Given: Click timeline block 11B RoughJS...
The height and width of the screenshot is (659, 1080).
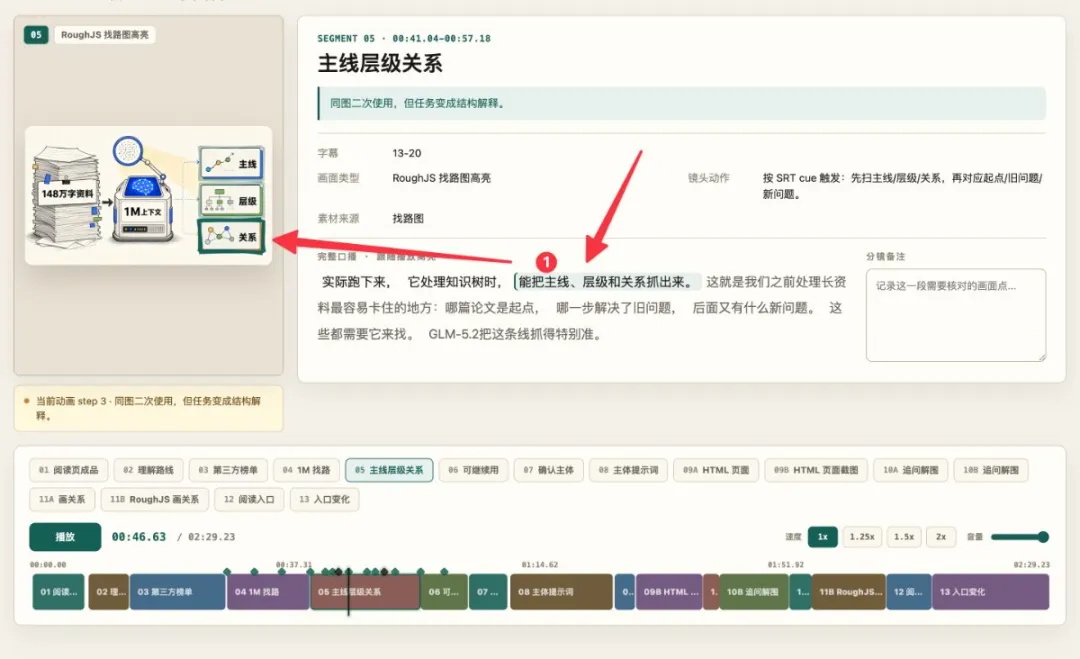Looking at the screenshot, I should 849,592.
